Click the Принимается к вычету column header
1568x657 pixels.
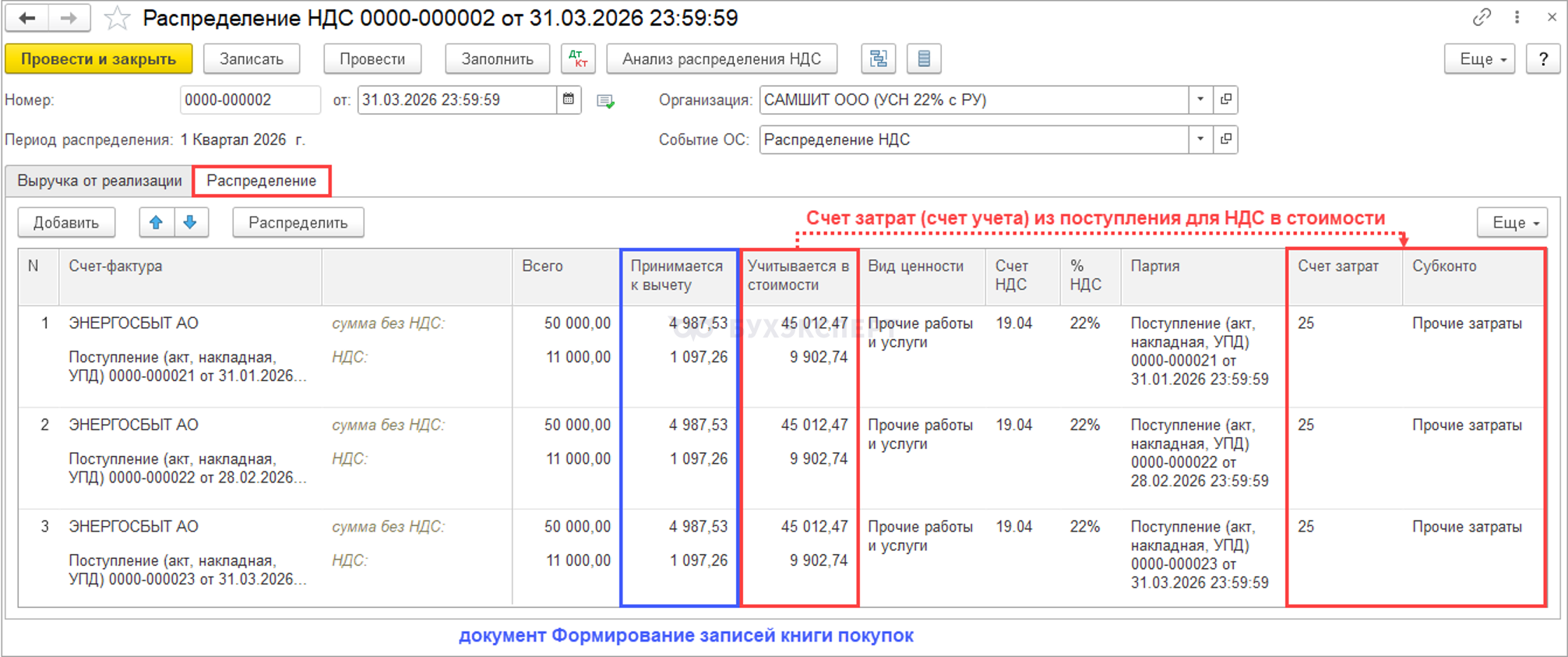(x=679, y=277)
